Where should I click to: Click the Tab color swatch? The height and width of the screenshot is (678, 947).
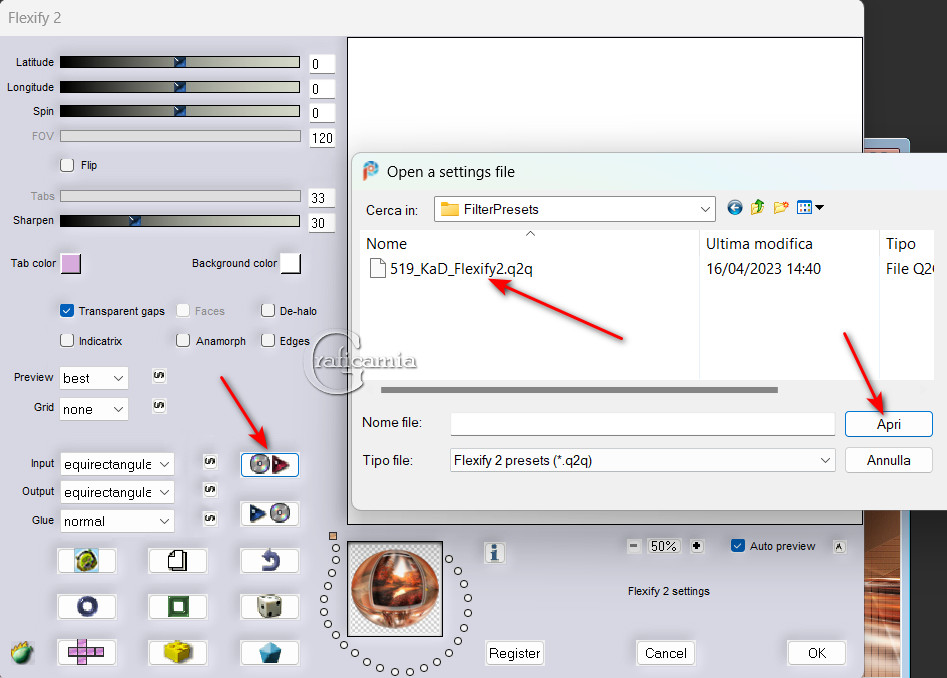pos(71,264)
